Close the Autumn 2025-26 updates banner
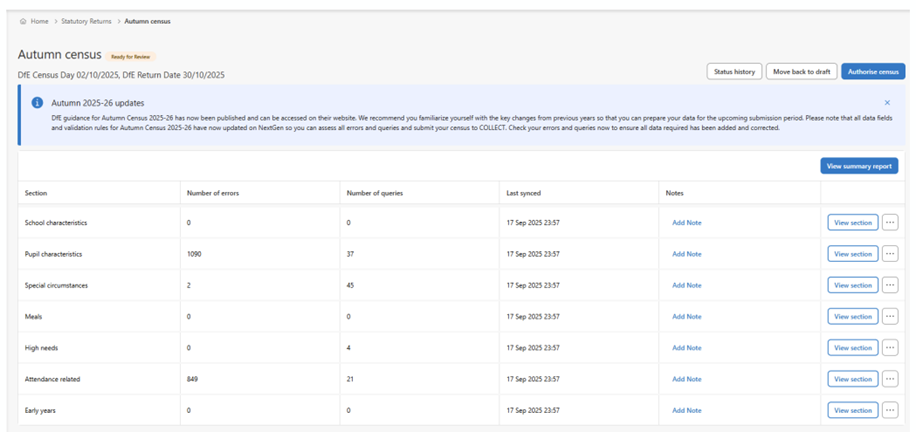 point(887,102)
